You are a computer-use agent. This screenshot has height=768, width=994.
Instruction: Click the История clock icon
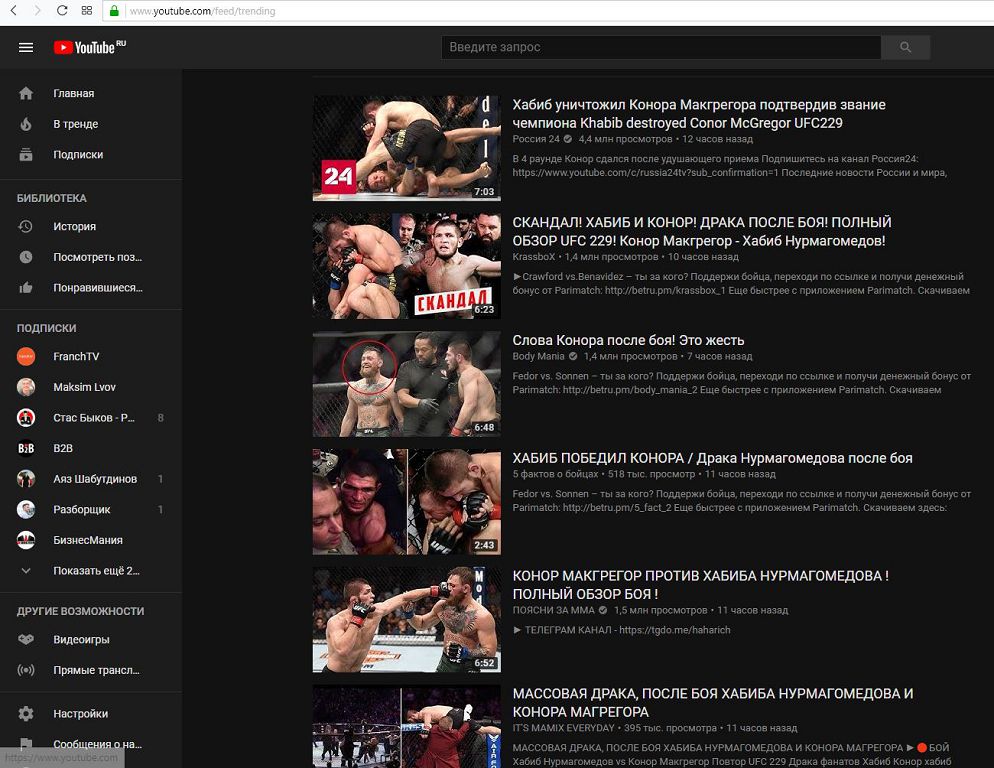26,226
